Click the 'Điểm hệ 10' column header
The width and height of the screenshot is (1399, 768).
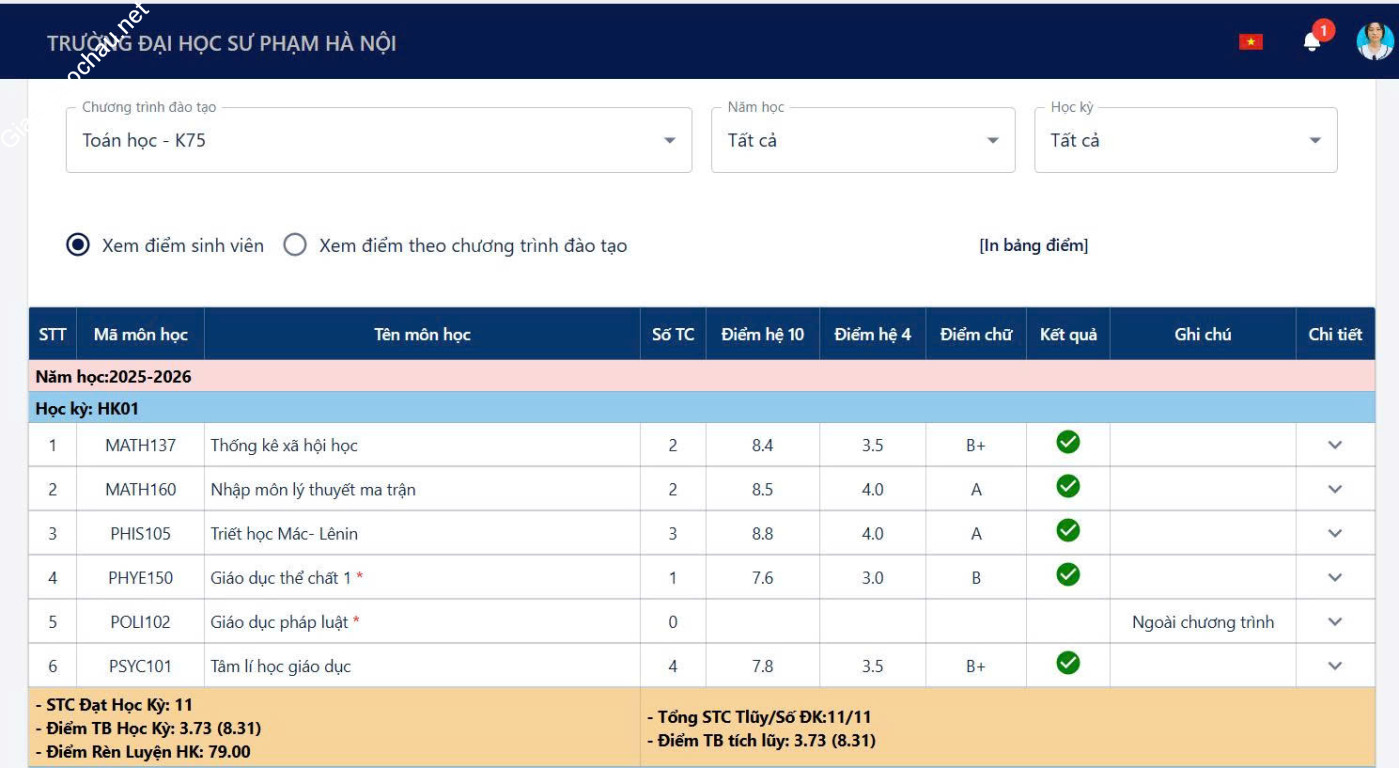tap(762, 335)
